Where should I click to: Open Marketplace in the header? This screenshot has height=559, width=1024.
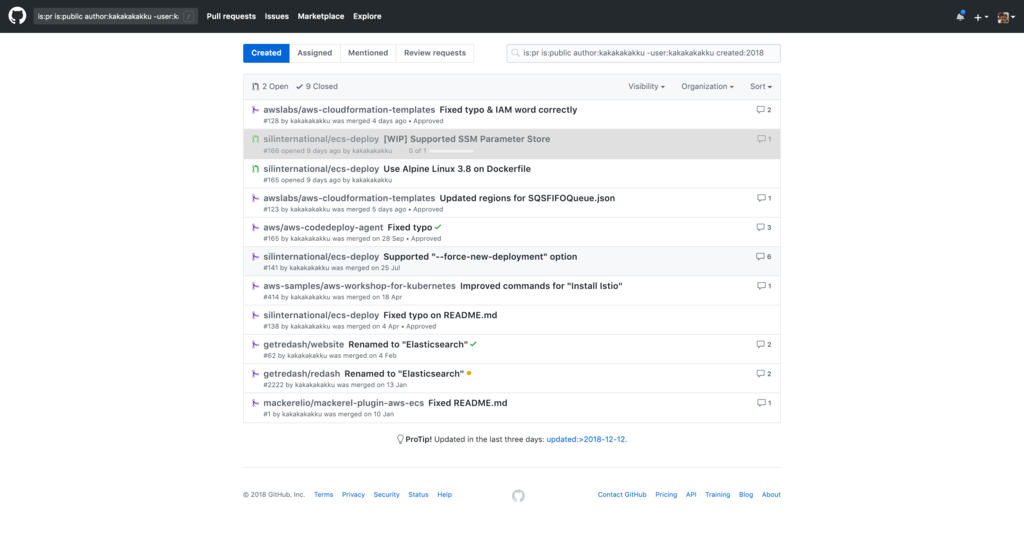coord(321,16)
